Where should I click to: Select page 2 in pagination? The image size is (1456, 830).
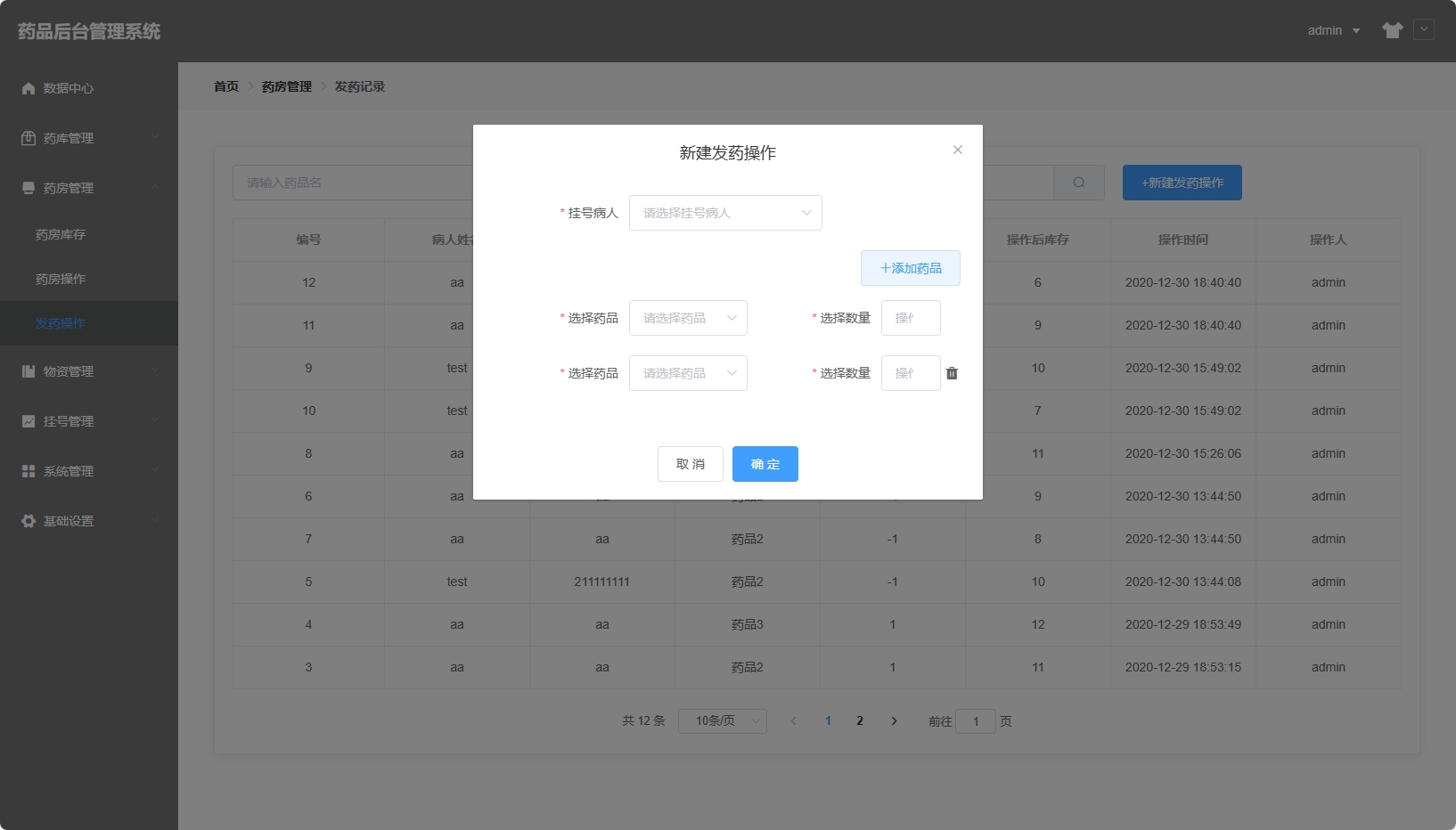click(x=860, y=721)
